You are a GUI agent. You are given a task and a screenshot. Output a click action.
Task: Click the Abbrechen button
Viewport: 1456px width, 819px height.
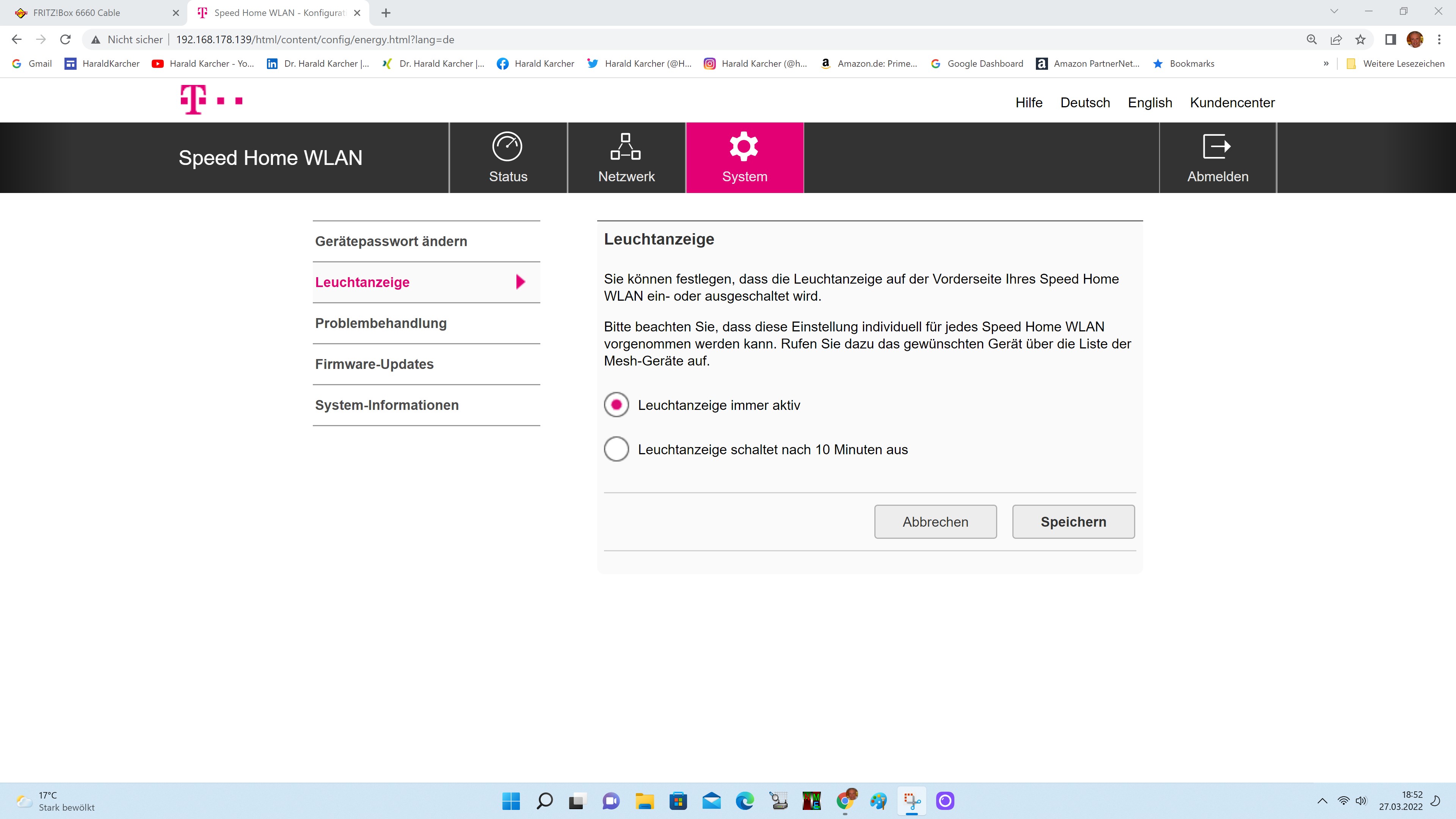coord(935,522)
